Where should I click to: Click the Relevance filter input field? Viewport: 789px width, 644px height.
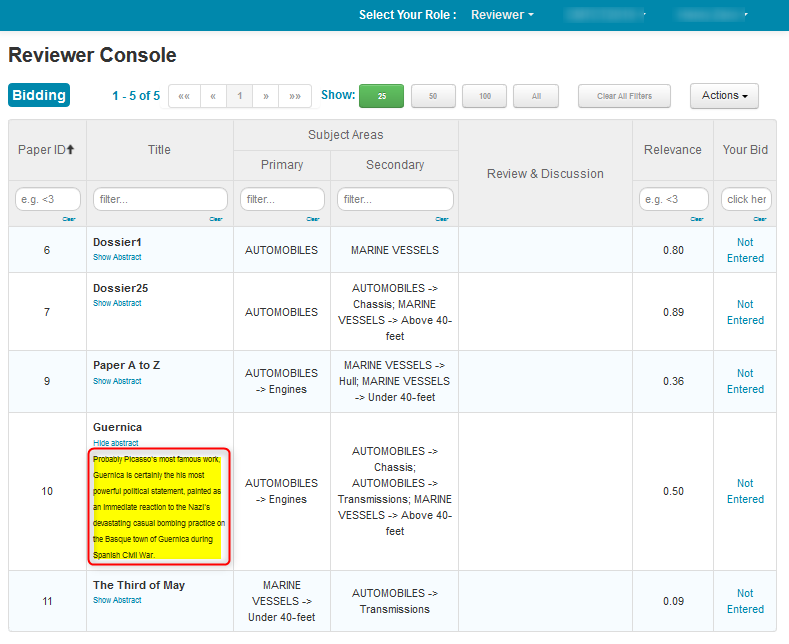pyautogui.click(x=673, y=199)
